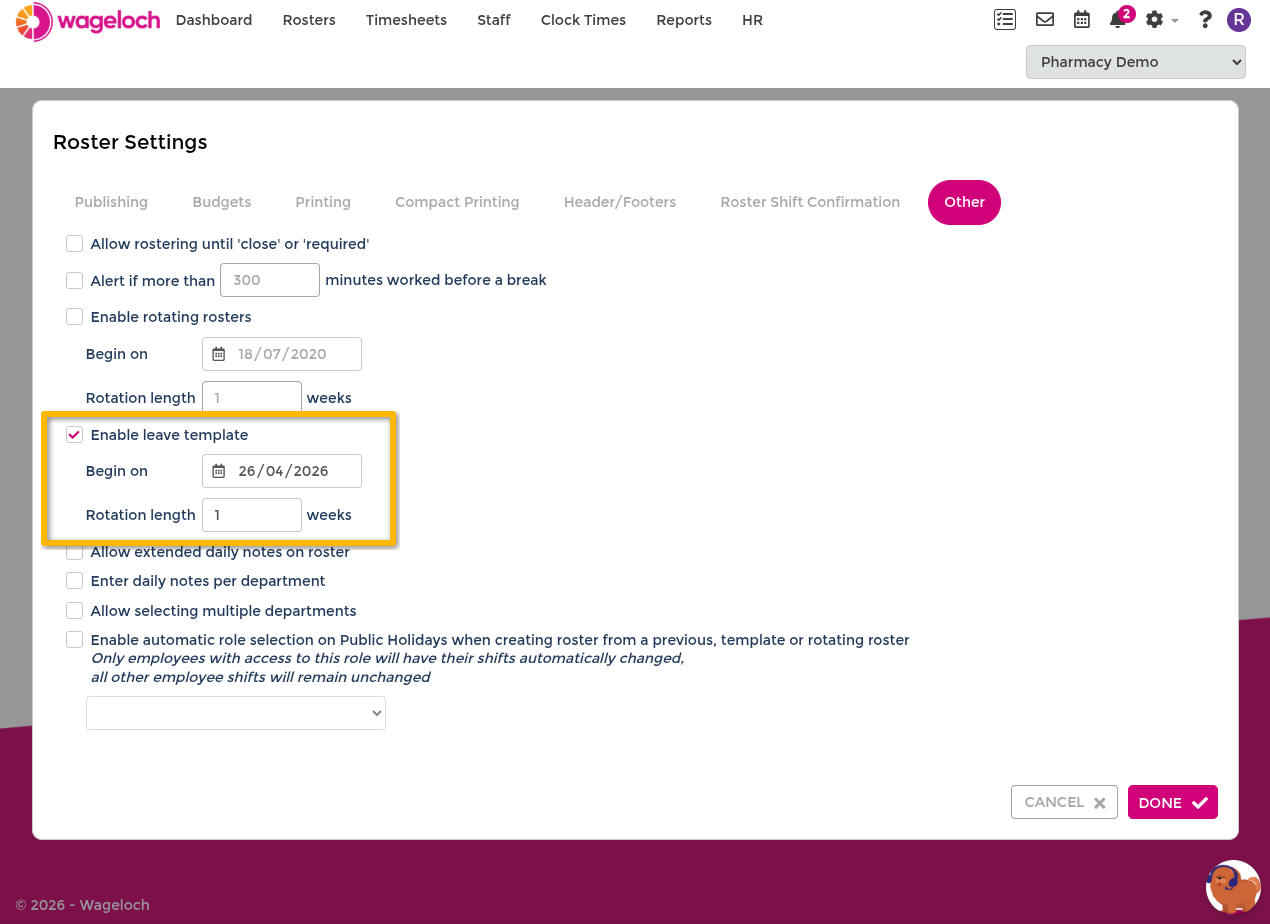Toggle 'Allow extended daily notes on roster'
The image size is (1270, 924).
click(74, 552)
